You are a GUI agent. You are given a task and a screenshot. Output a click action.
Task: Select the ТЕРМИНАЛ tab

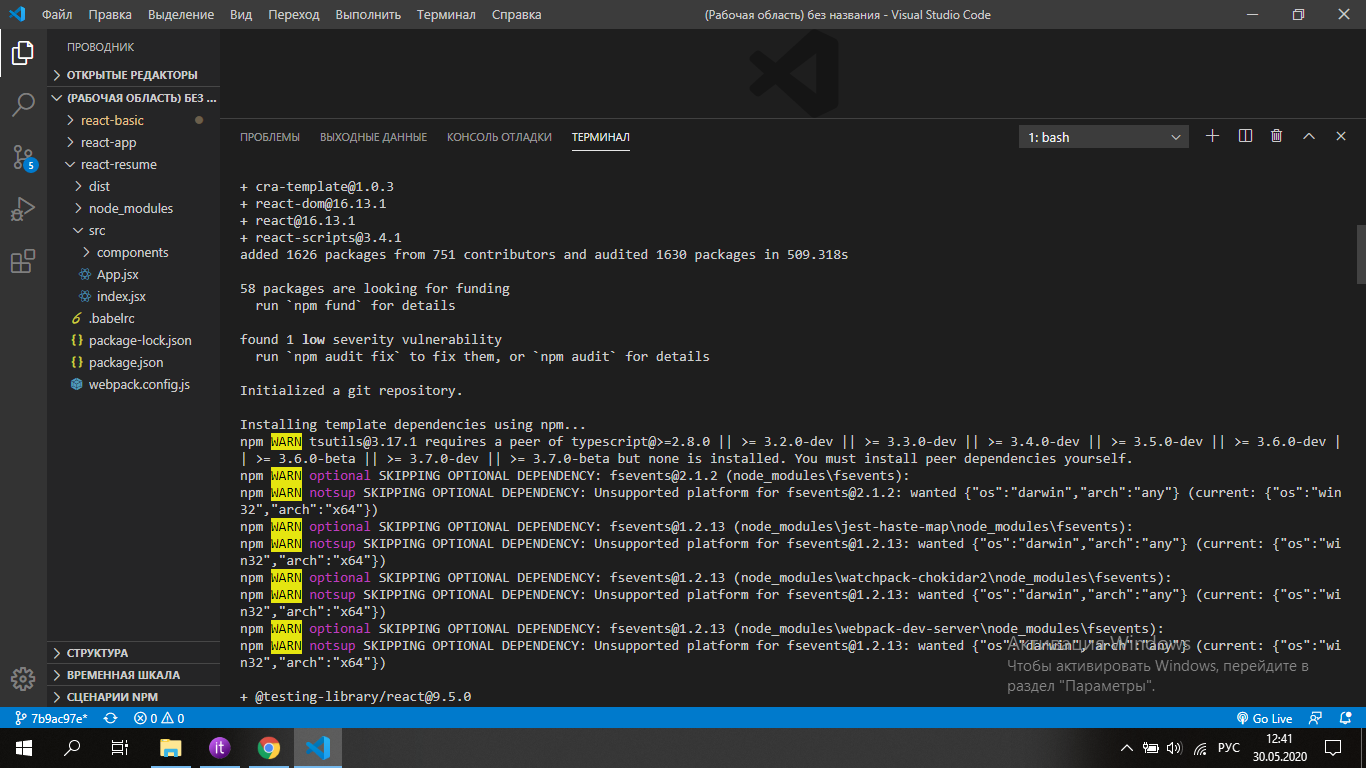601,137
